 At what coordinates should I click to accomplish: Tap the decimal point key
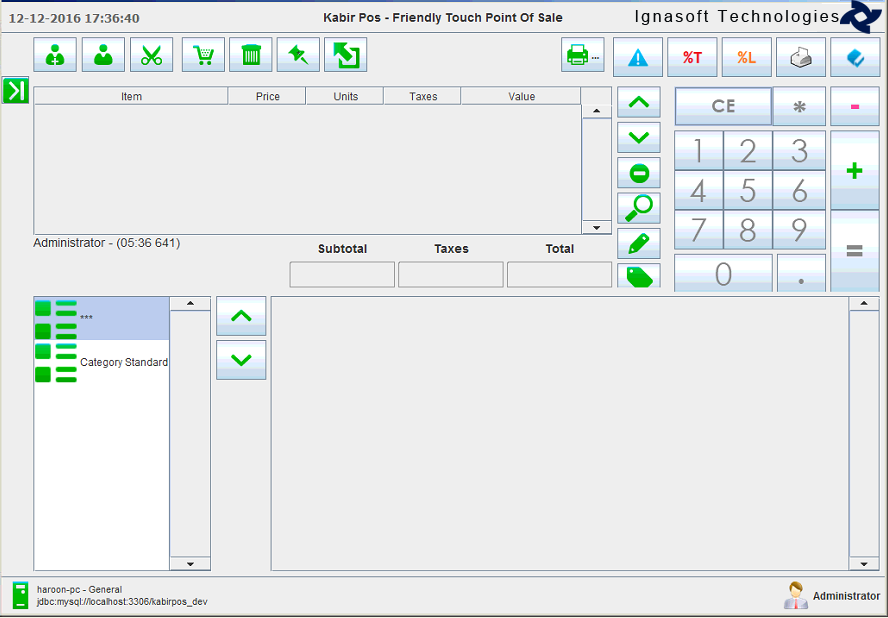pyautogui.click(x=801, y=274)
